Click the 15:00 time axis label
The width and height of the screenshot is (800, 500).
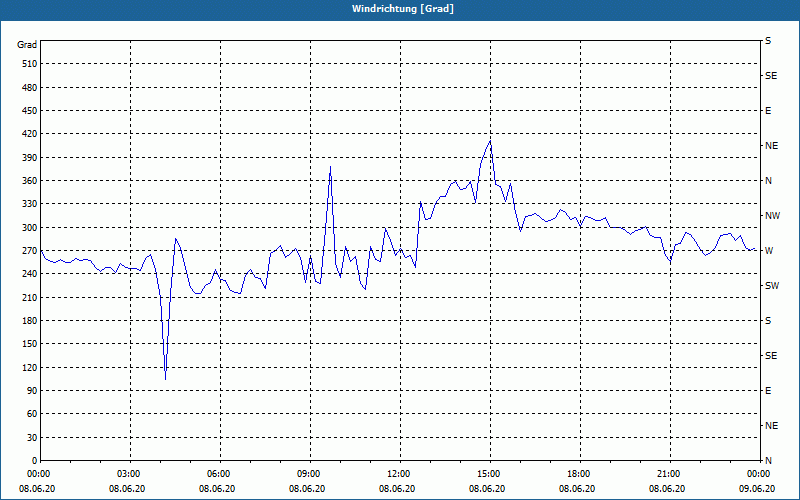490,474
